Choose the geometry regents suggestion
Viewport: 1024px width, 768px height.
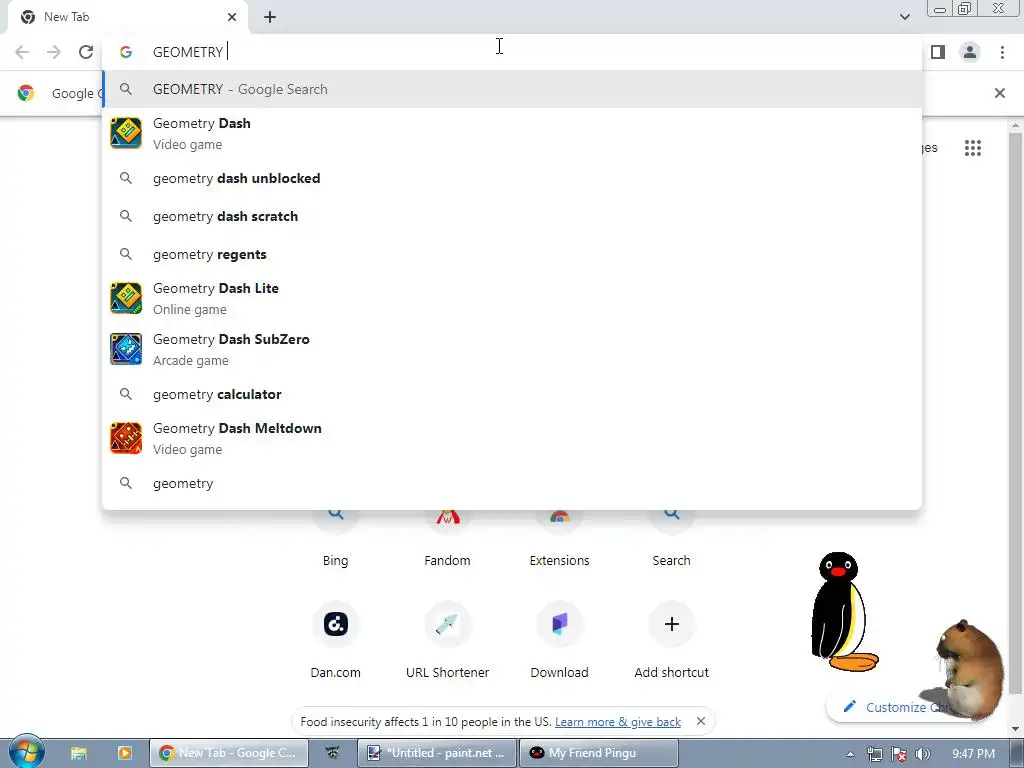point(512,254)
